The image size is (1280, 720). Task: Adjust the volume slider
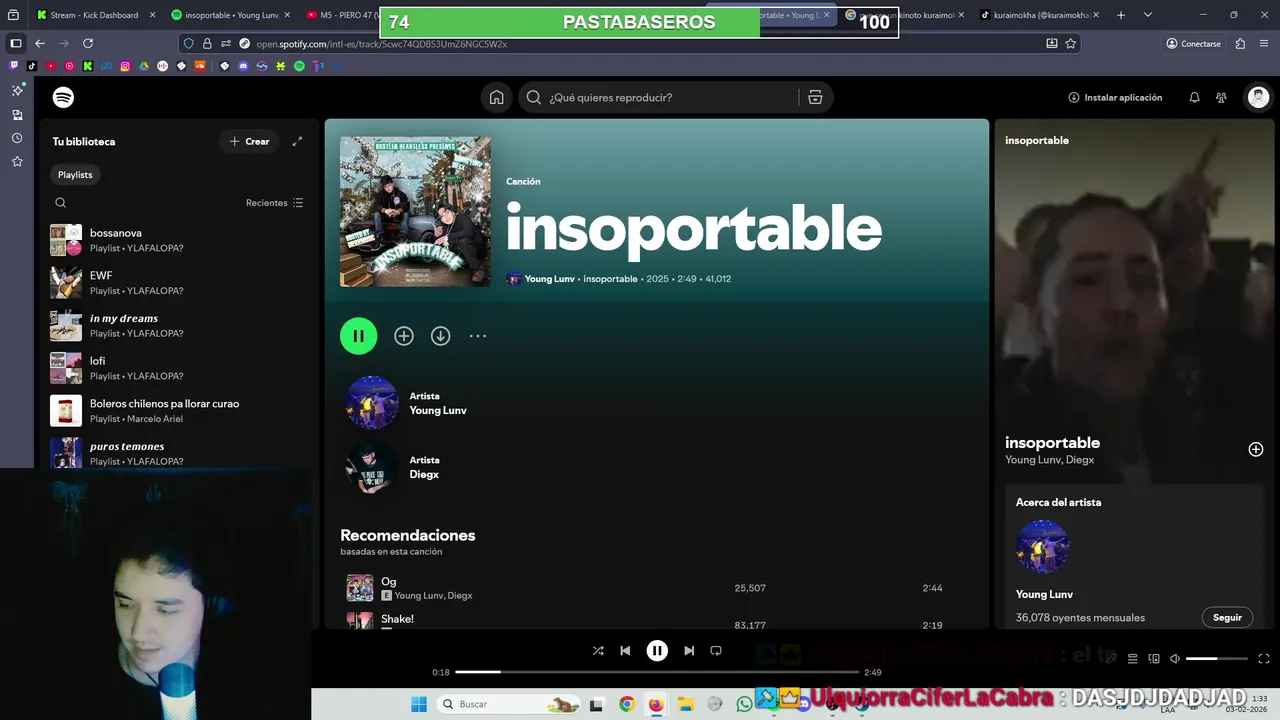pyautogui.click(x=1217, y=658)
